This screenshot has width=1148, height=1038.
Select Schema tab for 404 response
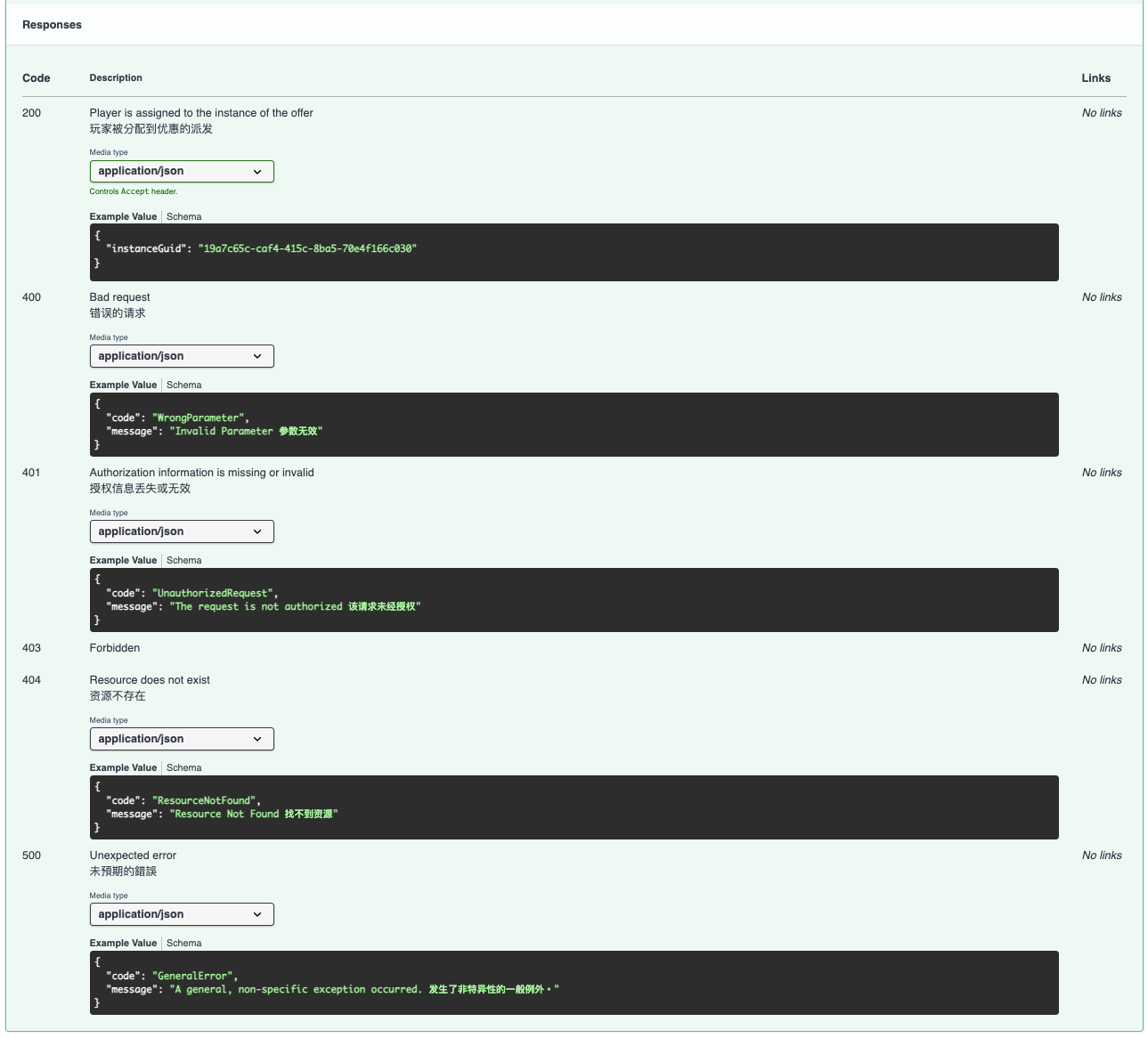tap(183, 767)
